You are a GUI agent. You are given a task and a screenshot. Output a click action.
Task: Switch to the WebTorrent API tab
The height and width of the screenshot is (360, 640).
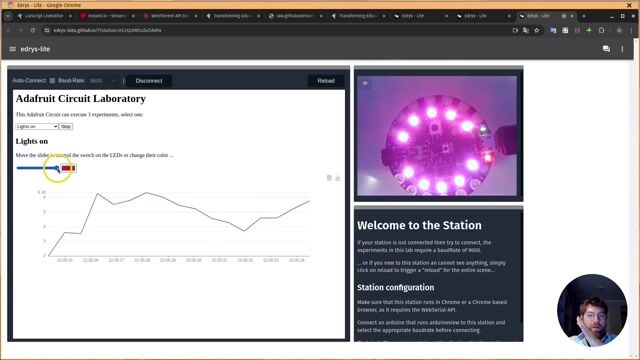tap(169, 16)
